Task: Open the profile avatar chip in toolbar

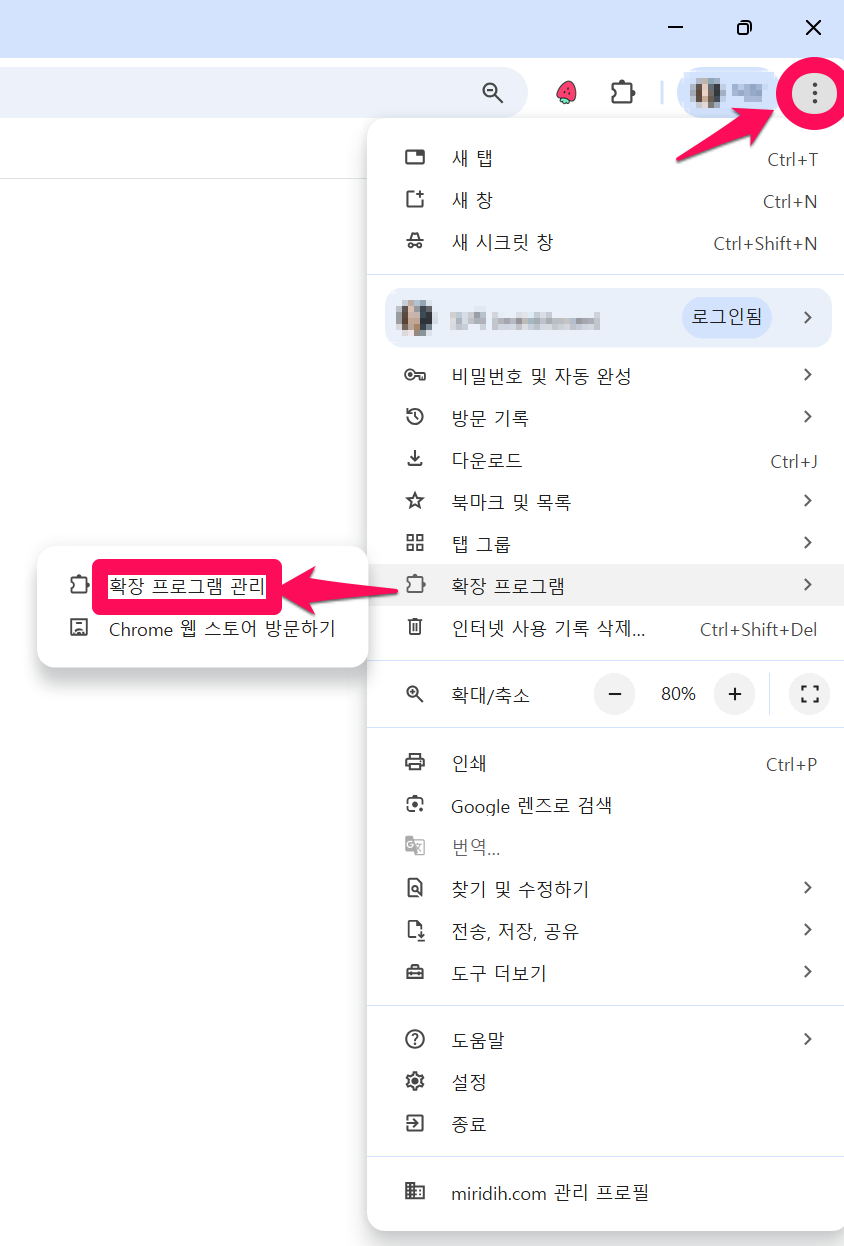Action: [728, 93]
